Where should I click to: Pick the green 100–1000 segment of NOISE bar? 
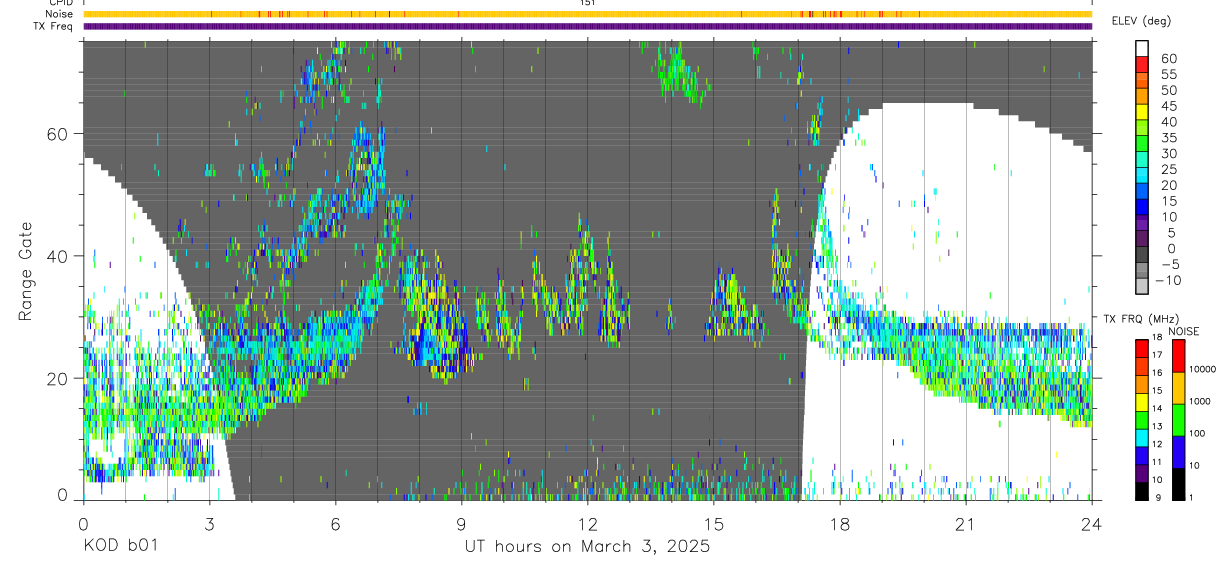pos(1178,419)
